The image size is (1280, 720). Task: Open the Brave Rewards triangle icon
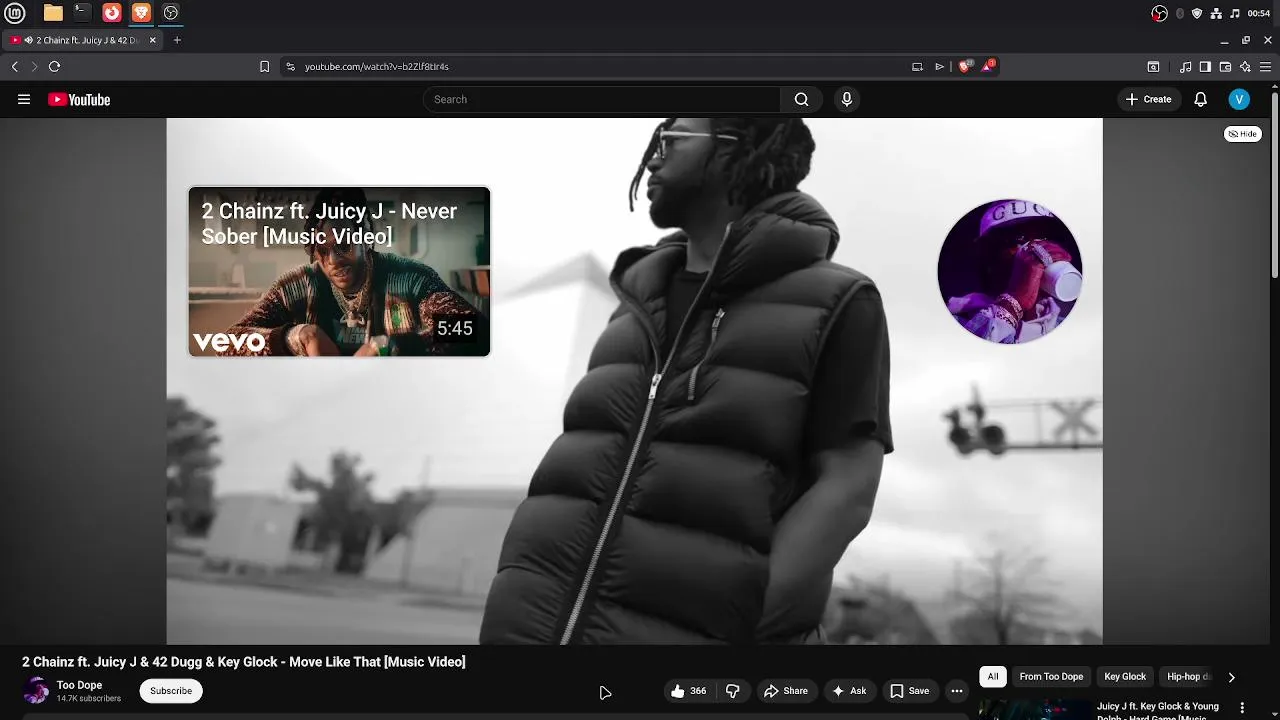click(988, 66)
